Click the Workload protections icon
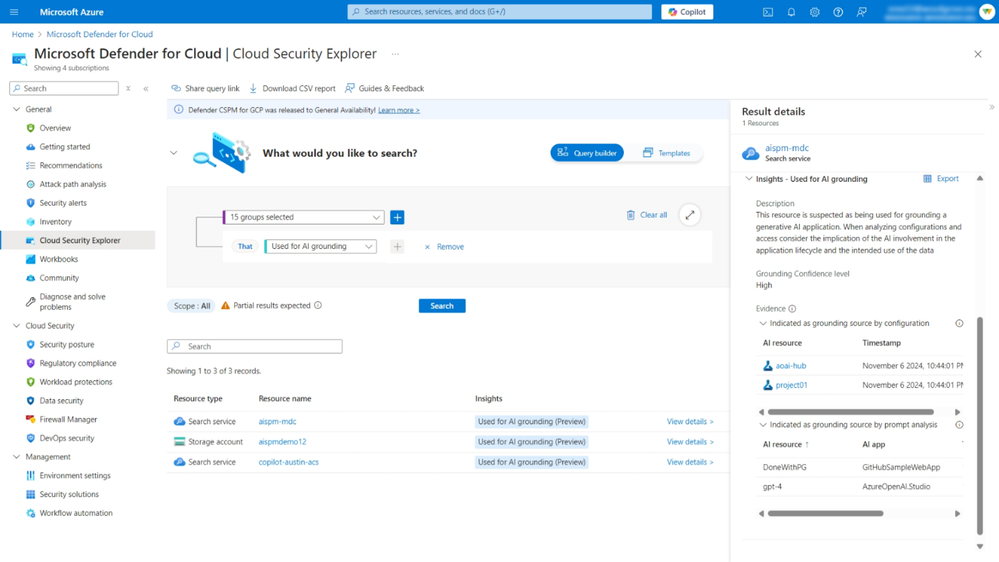Viewport: 999px width, 562px height. [x=30, y=382]
